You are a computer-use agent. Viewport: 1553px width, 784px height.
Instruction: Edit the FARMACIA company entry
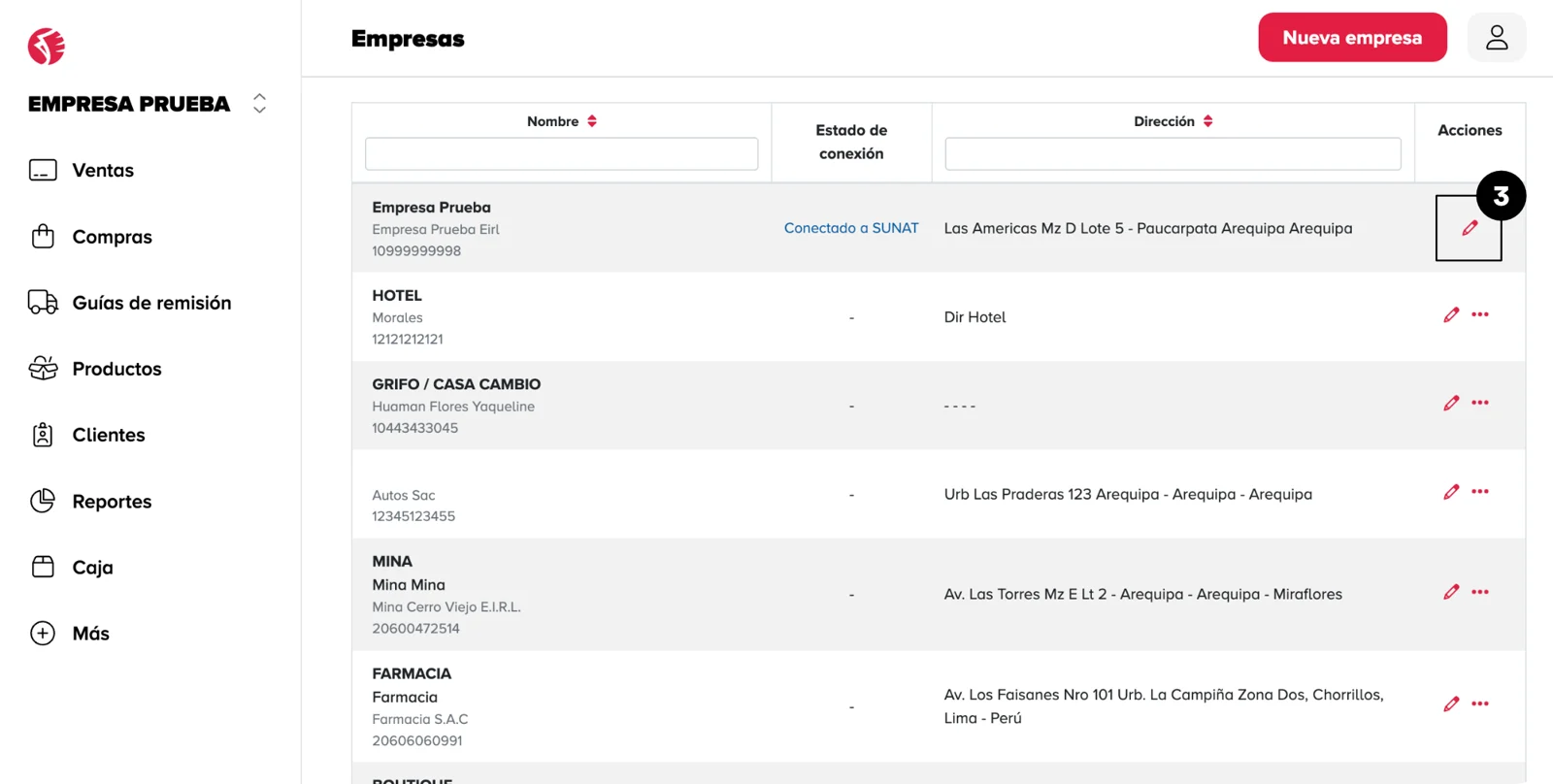point(1451,704)
